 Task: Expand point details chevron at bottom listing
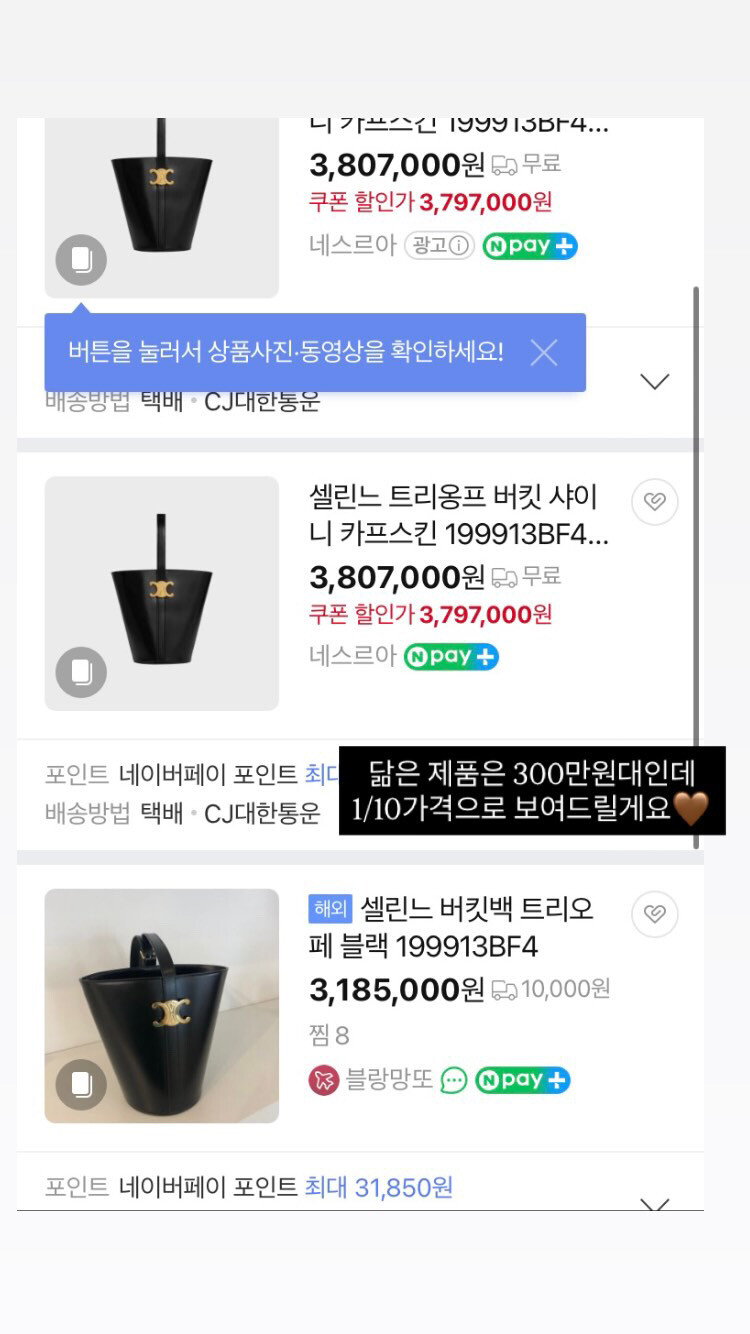coord(654,1203)
